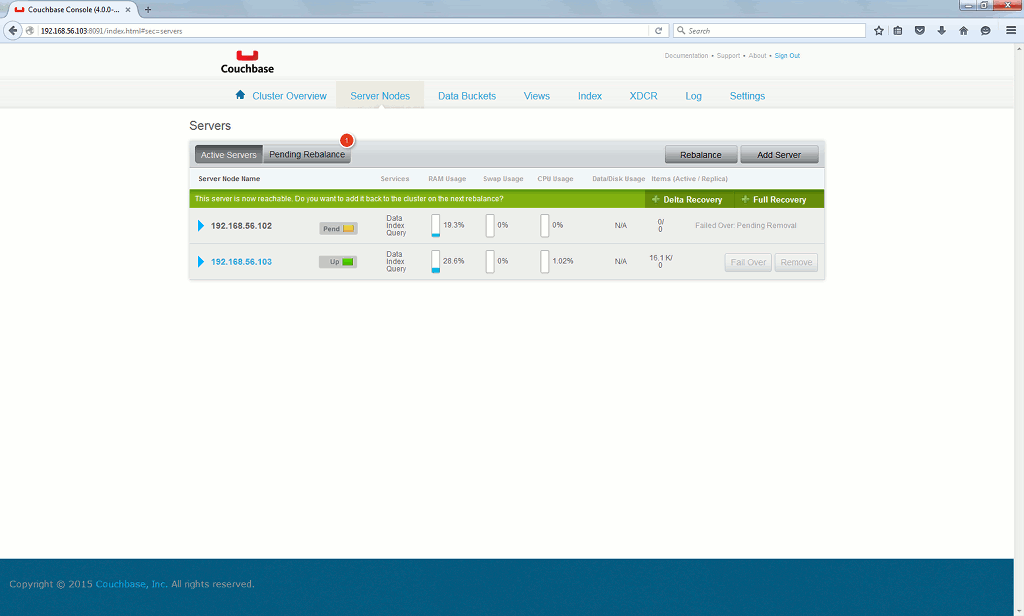Reload the page with the refresh icon
The width and height of the screenshot is (1024, 616).
pyautogui.click(x=658, y=31)
